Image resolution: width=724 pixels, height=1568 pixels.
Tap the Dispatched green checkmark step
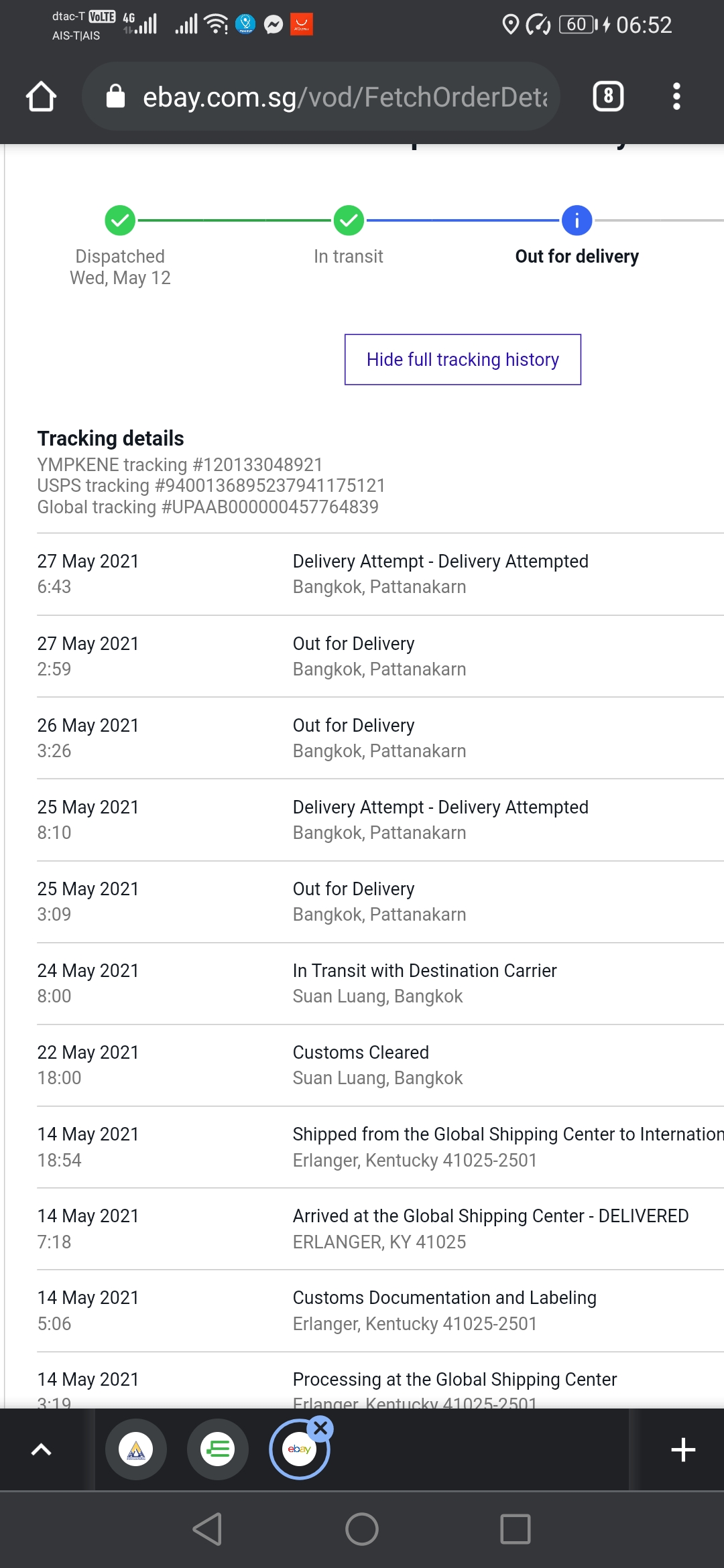pos(120,220)
